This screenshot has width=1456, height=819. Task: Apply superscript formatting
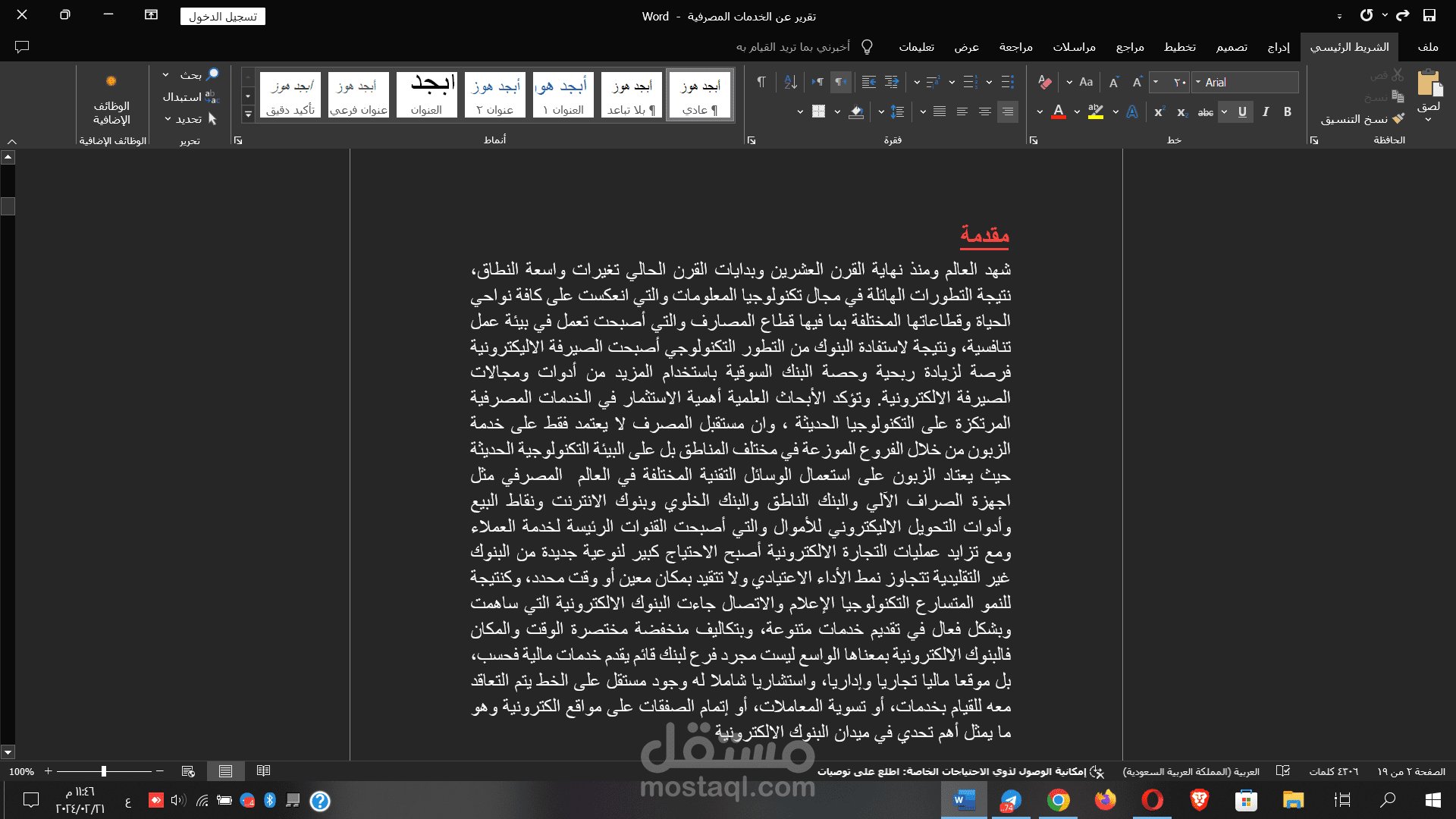tap(1159, 112)
